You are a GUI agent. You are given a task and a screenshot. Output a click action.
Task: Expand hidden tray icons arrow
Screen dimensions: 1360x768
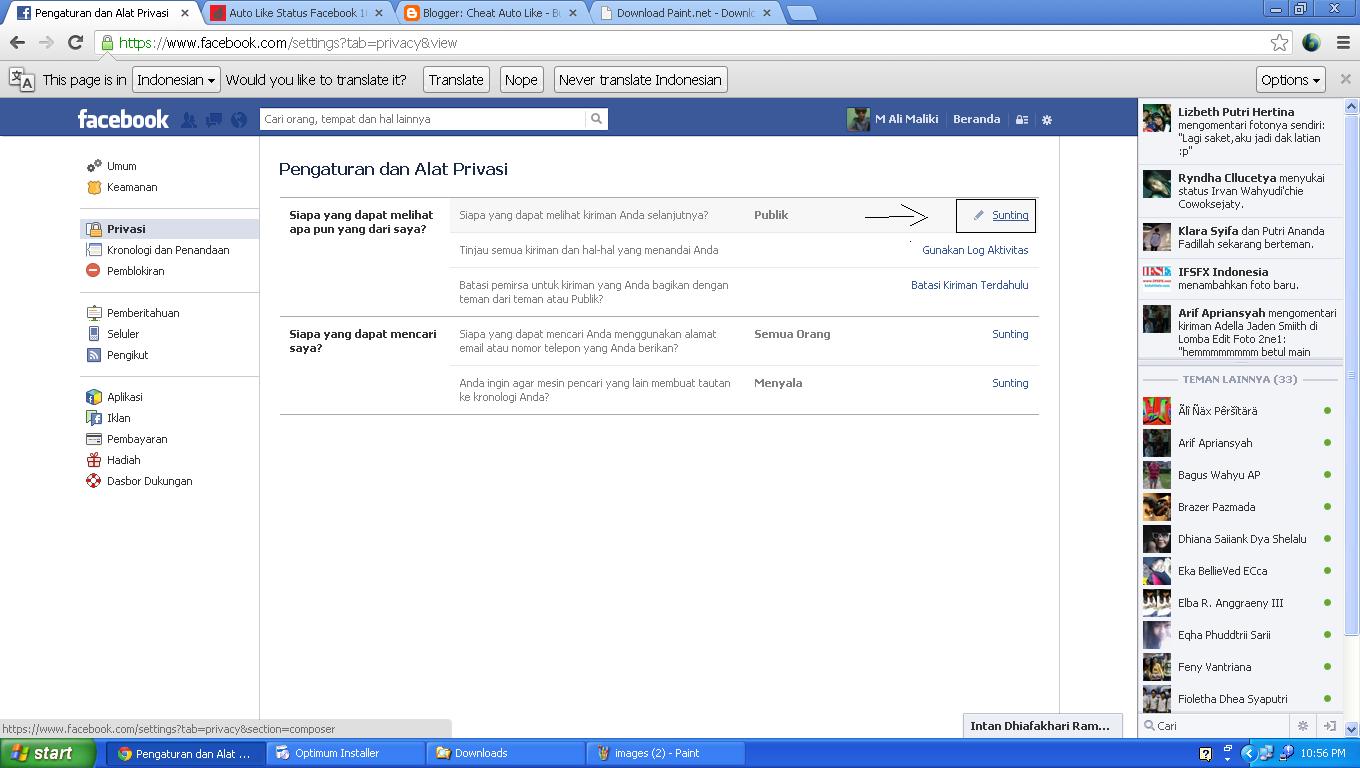1248,753
